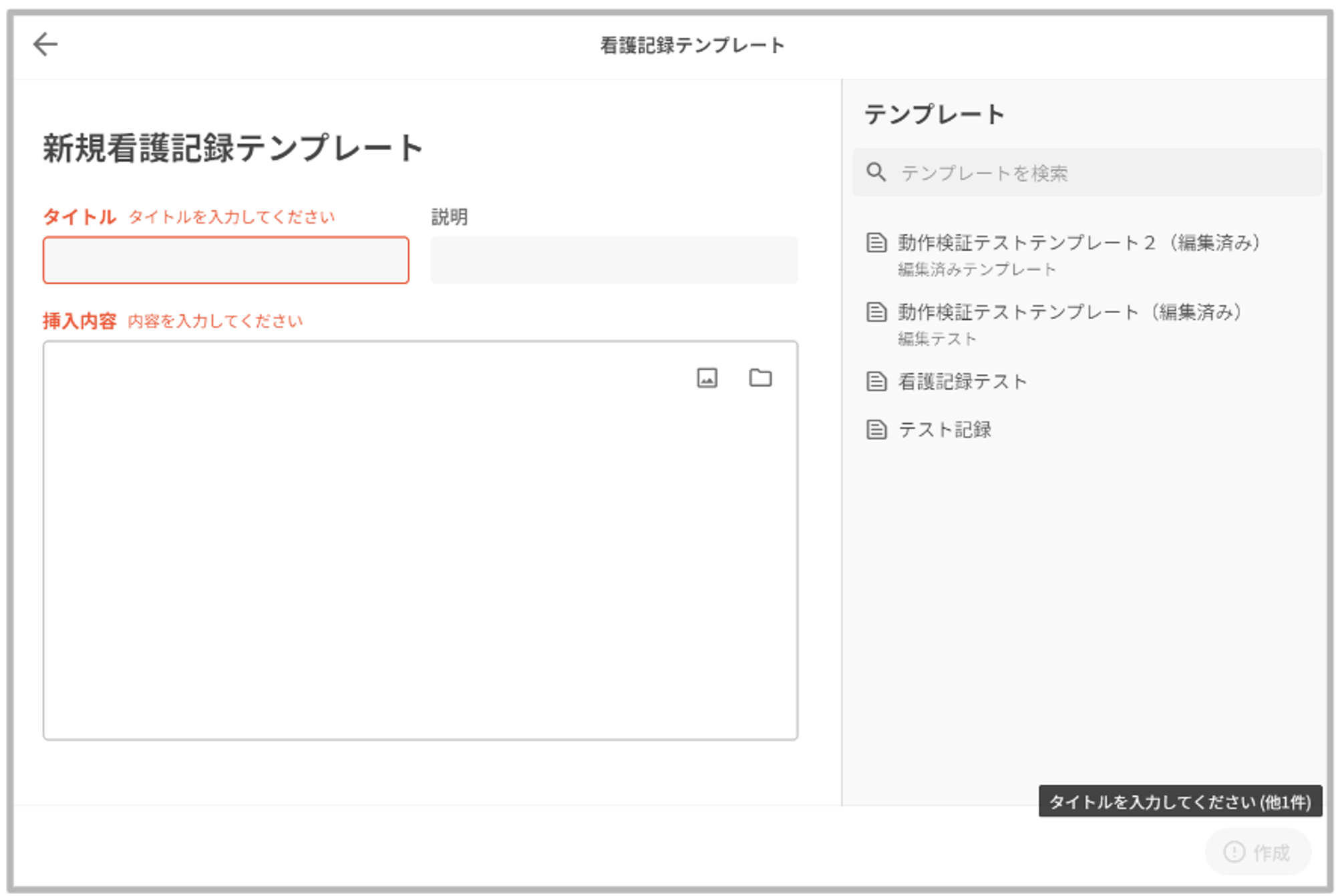Focus the タイトル input field

click(x=226, y=260)
